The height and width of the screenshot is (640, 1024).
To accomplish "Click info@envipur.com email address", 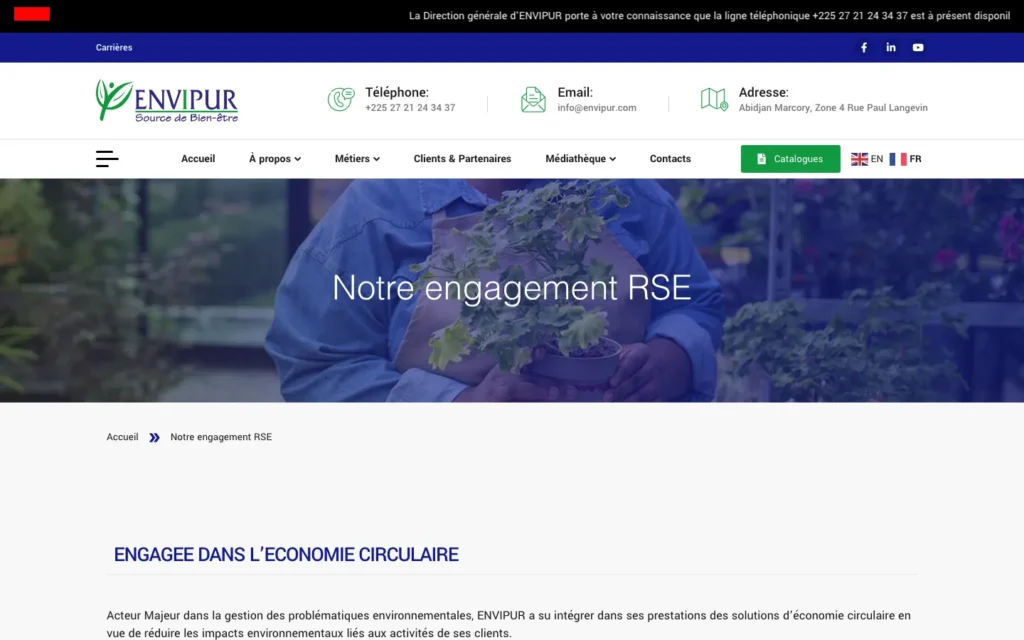I will (597, 108).
